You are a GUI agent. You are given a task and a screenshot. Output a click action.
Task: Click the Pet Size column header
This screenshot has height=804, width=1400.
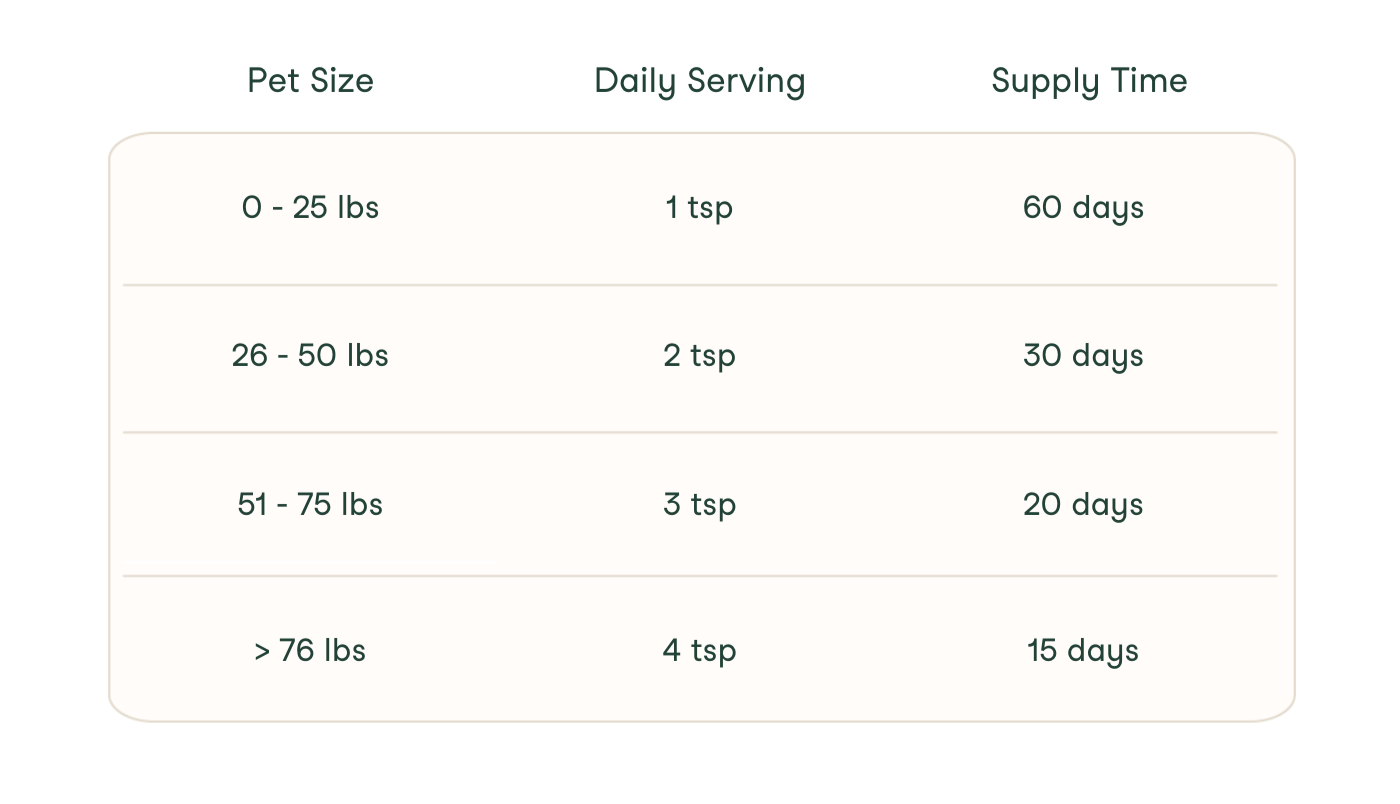pos(310,81)
